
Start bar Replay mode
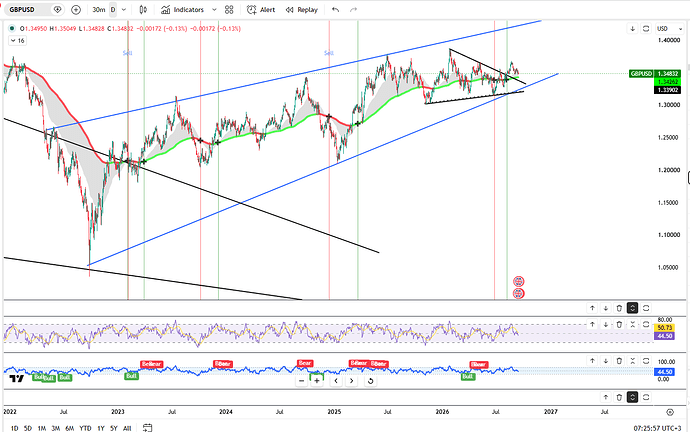[x=301, y=9]
